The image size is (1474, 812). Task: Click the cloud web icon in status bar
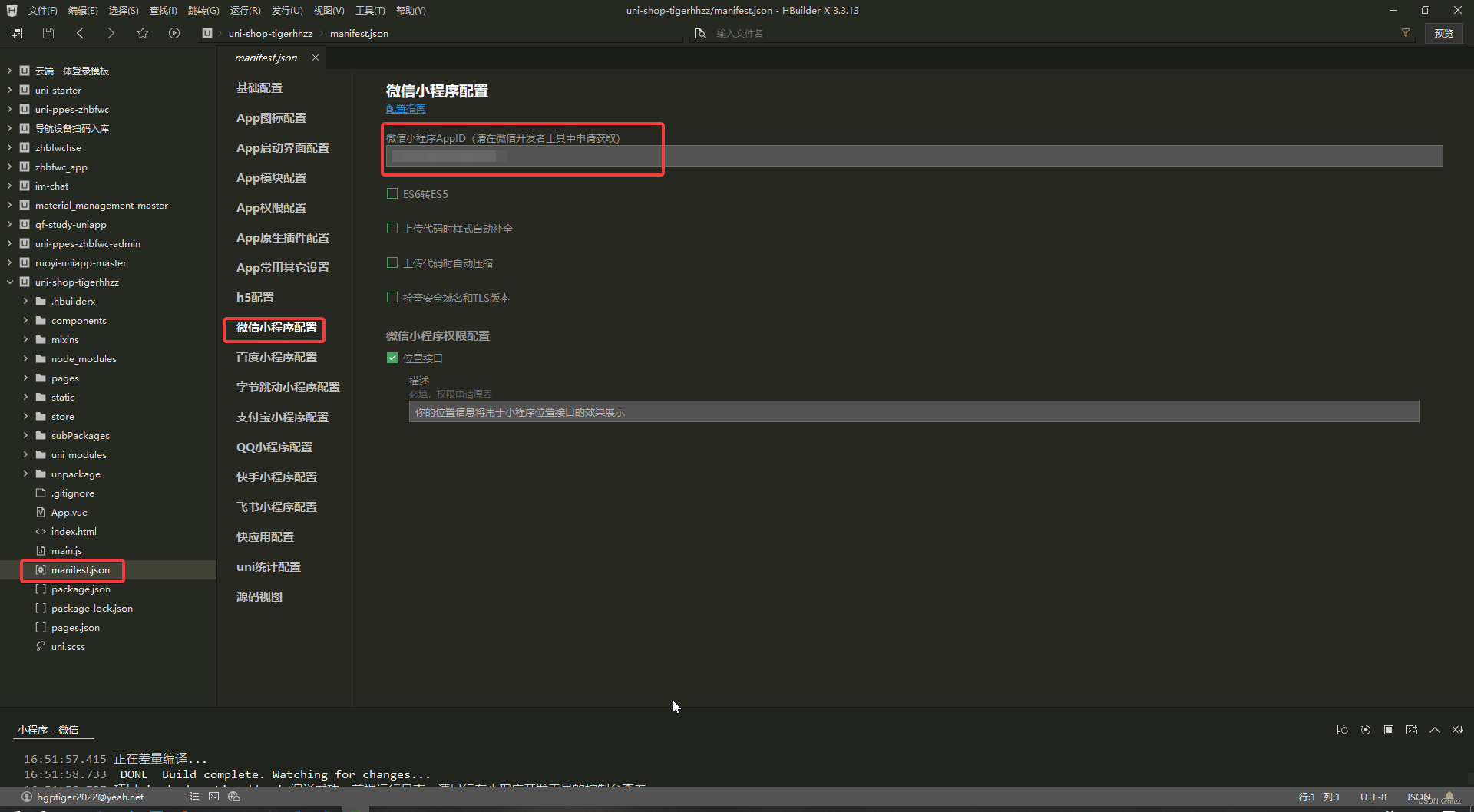coord(234,797)
